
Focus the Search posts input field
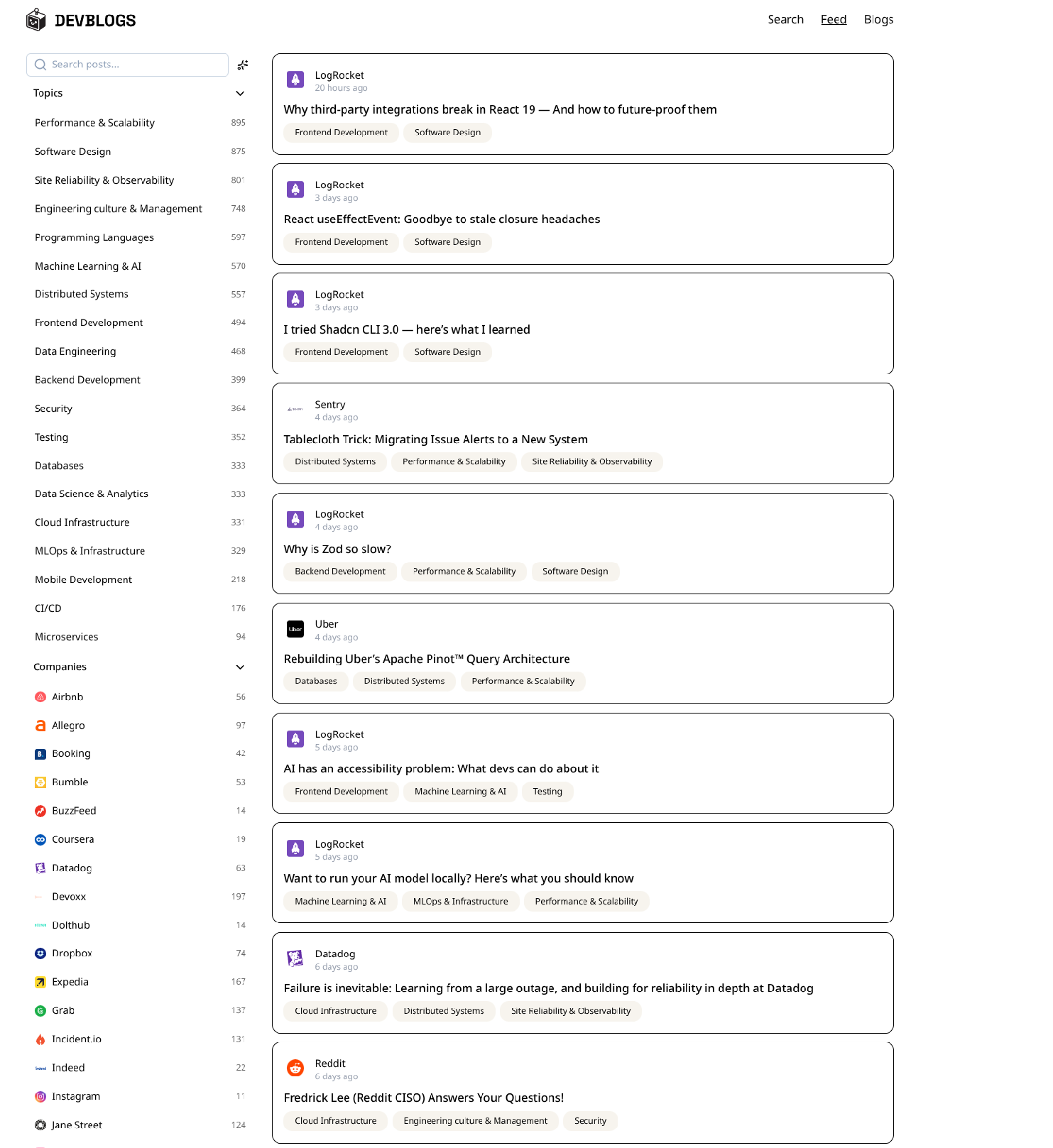[x=128, y=65]
